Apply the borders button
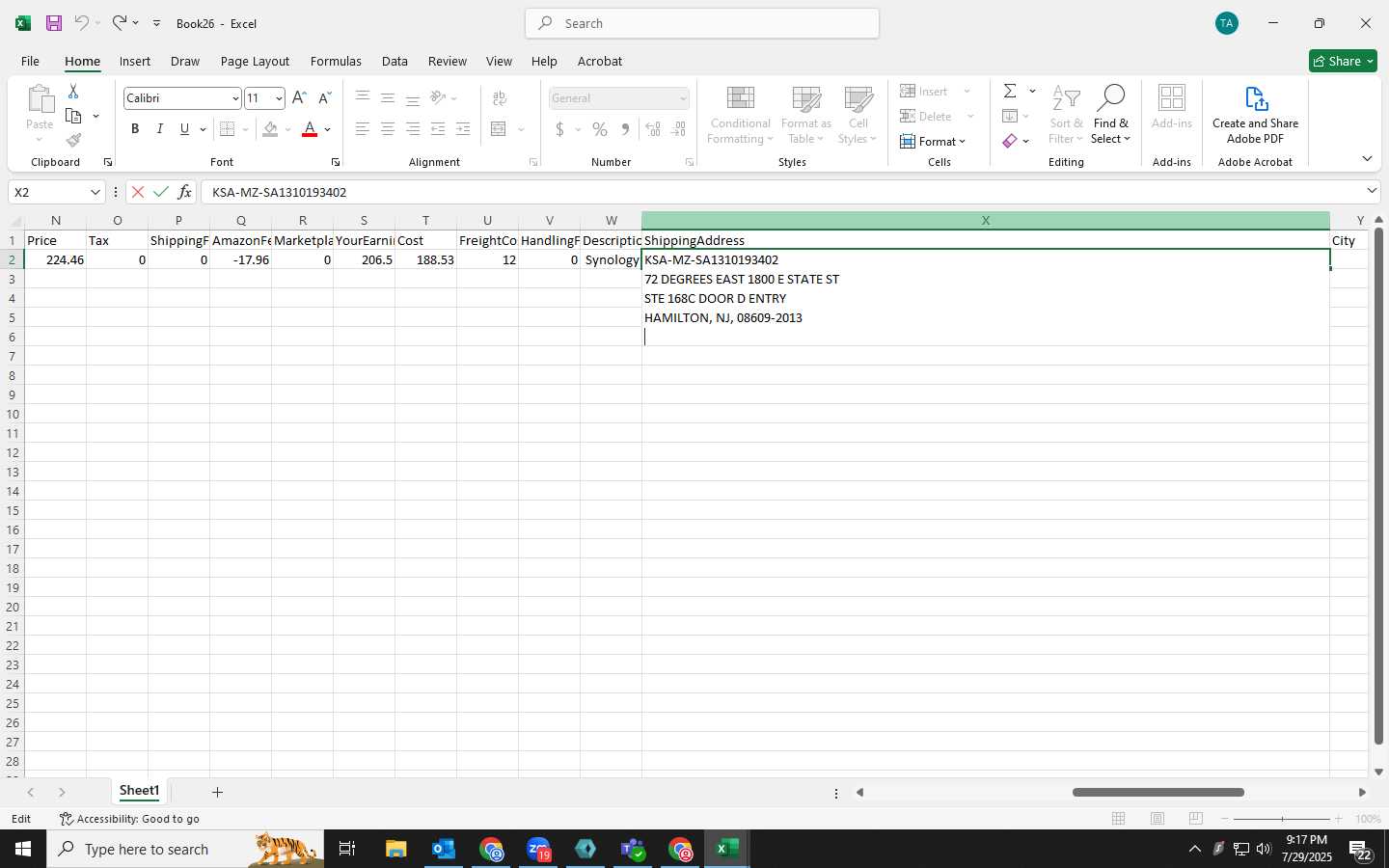1389x868 pixels. 228,129
